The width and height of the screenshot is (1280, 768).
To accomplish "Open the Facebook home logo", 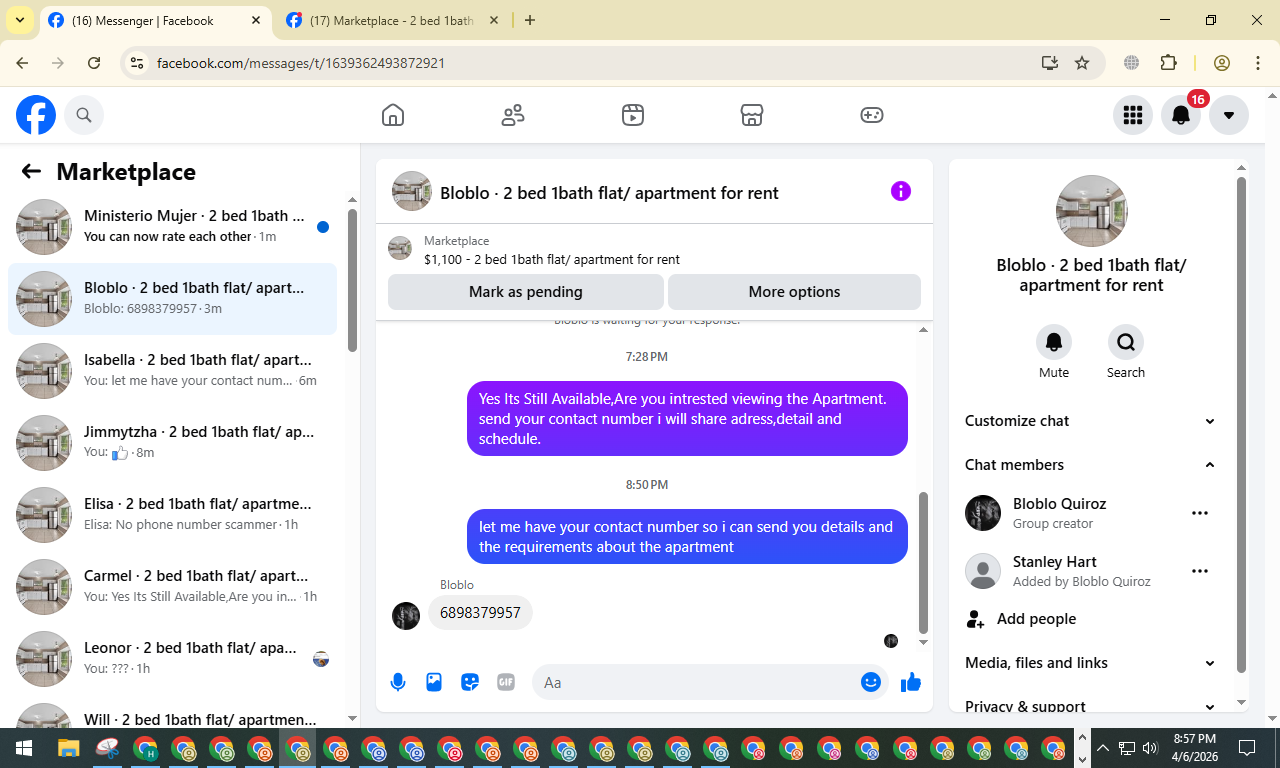I will [36, 115].
